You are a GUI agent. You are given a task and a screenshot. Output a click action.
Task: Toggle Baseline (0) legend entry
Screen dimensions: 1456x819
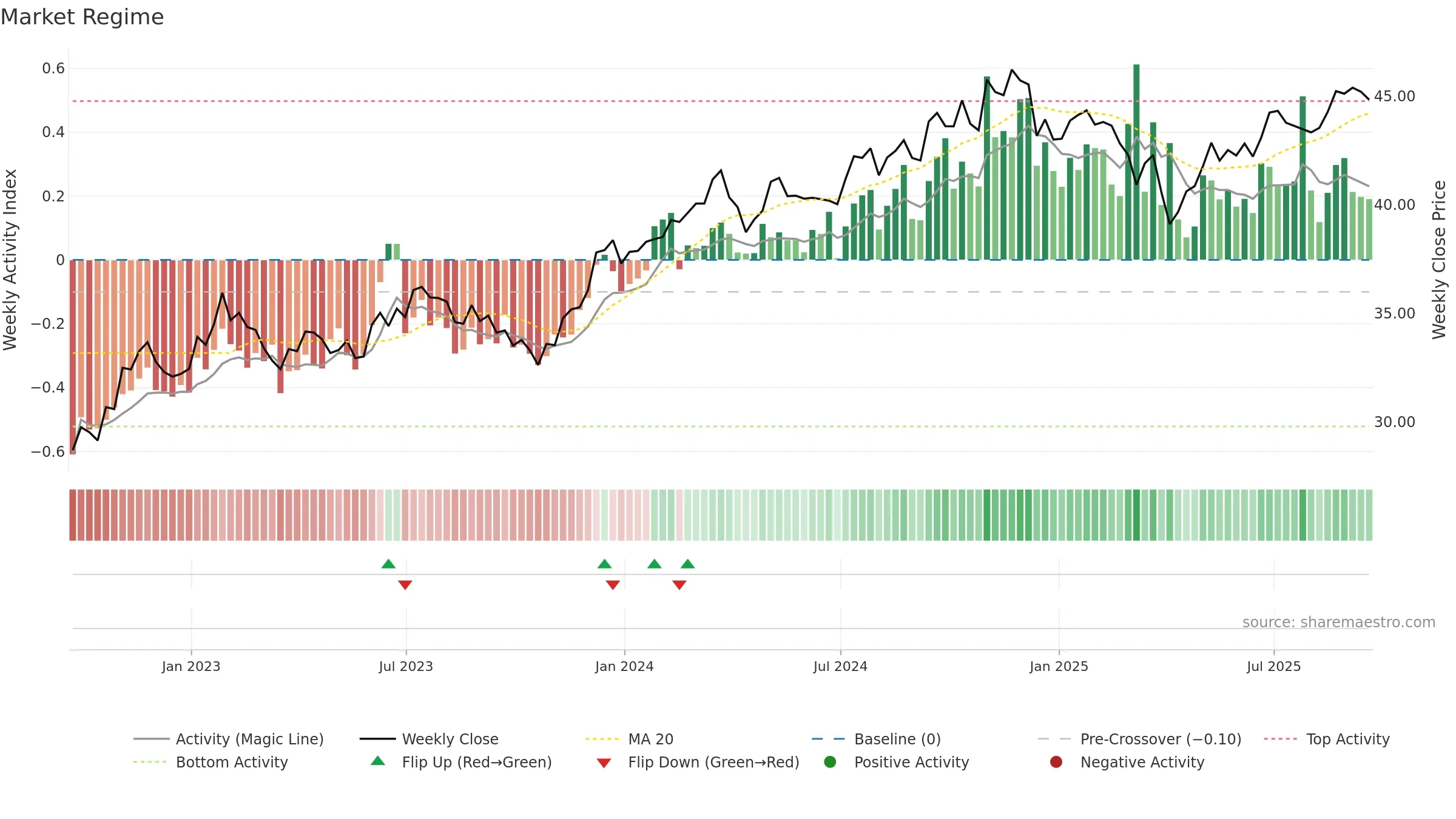coord(876,739)
